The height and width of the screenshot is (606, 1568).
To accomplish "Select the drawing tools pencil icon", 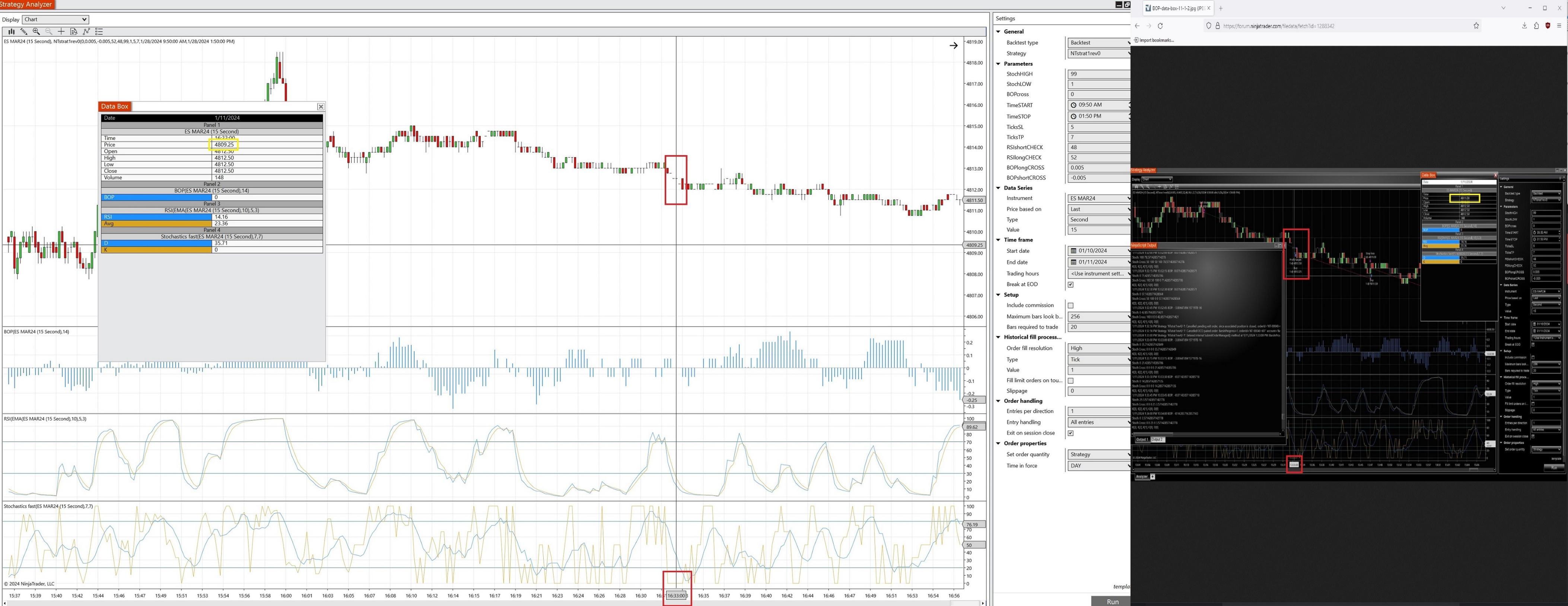I will tap(24, 31).
